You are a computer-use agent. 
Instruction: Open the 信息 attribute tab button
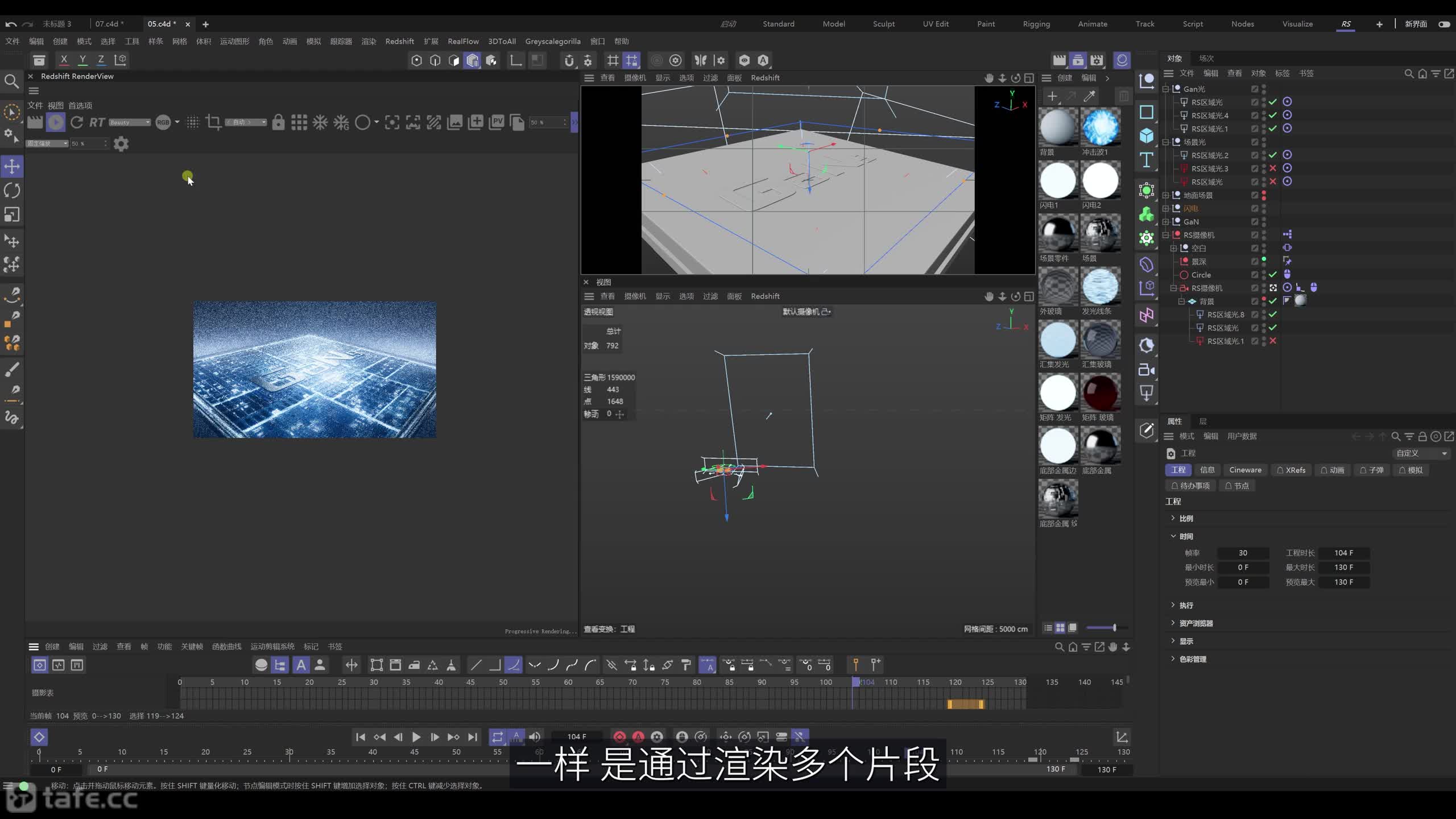pyautogui.click(x=1207, y=470)
